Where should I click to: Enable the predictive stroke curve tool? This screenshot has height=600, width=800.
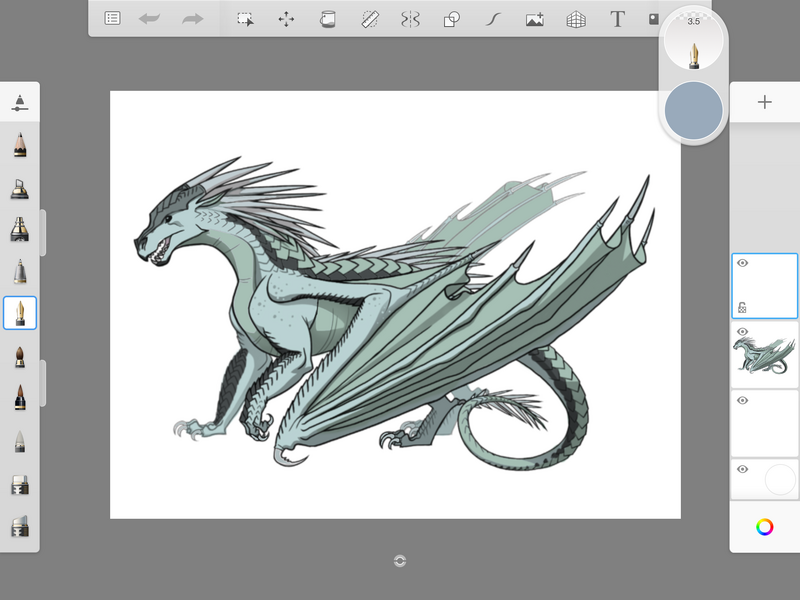(x=493, y=19)
